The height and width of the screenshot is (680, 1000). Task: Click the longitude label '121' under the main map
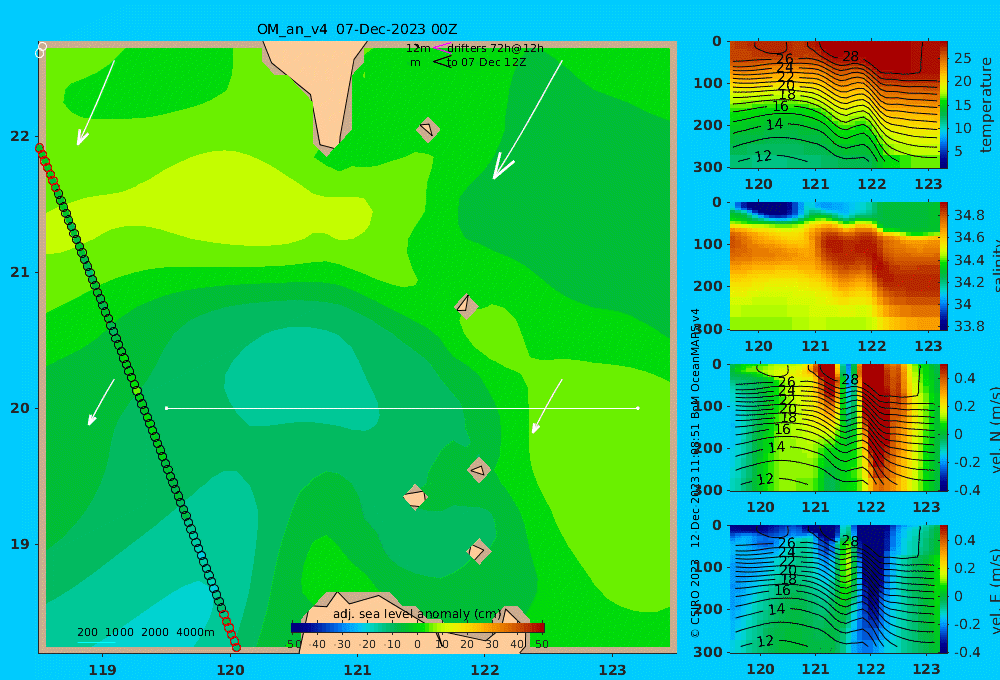pos(358,670)
